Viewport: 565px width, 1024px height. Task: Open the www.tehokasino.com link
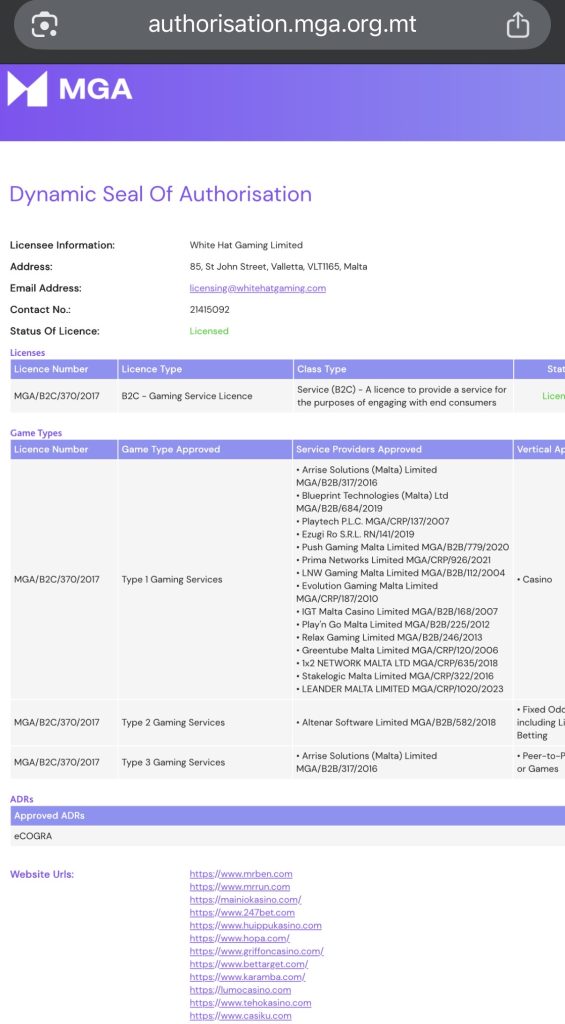tap(250, 1002)
